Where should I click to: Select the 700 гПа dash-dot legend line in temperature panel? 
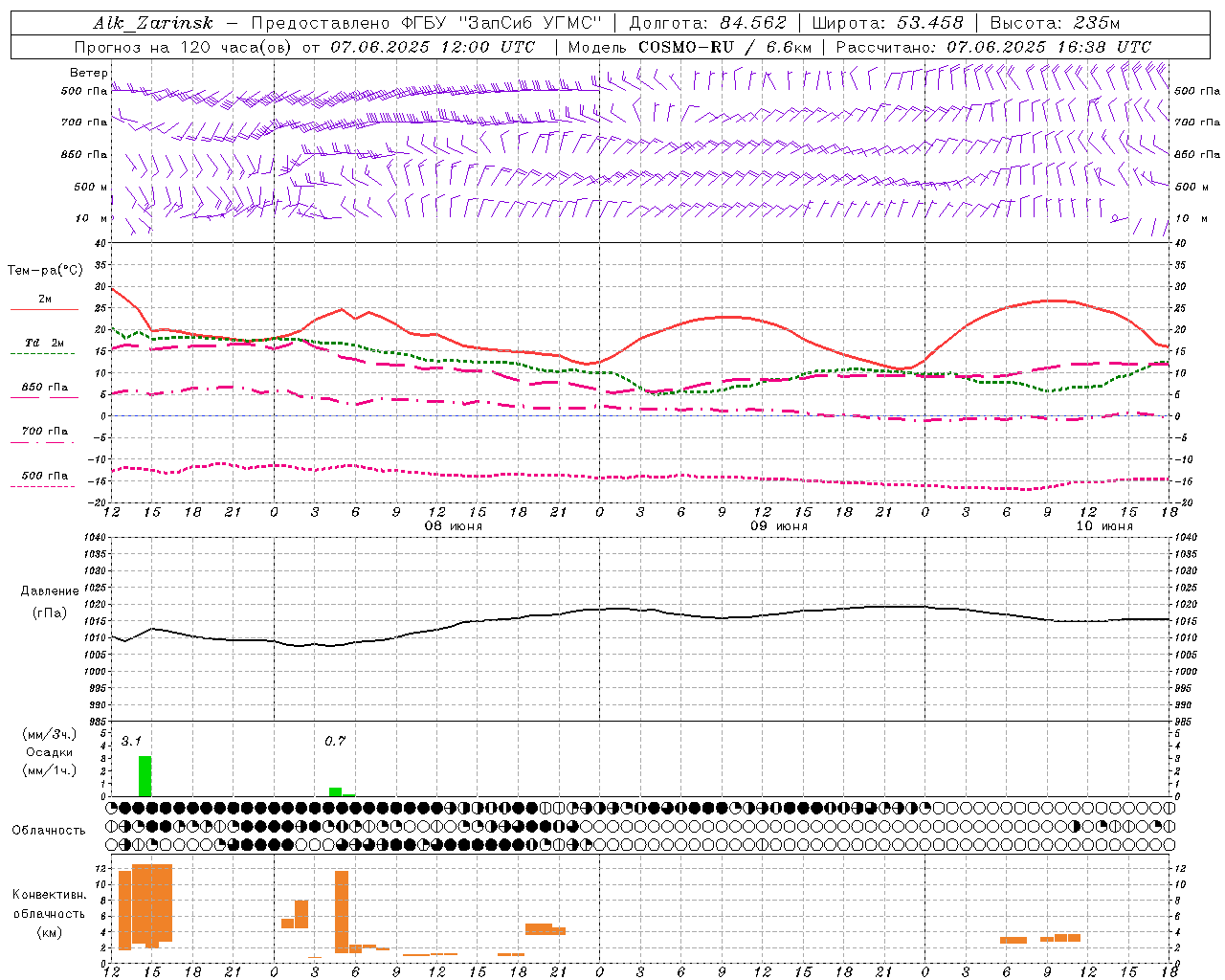pyautogui.click(x=43, y=441)
